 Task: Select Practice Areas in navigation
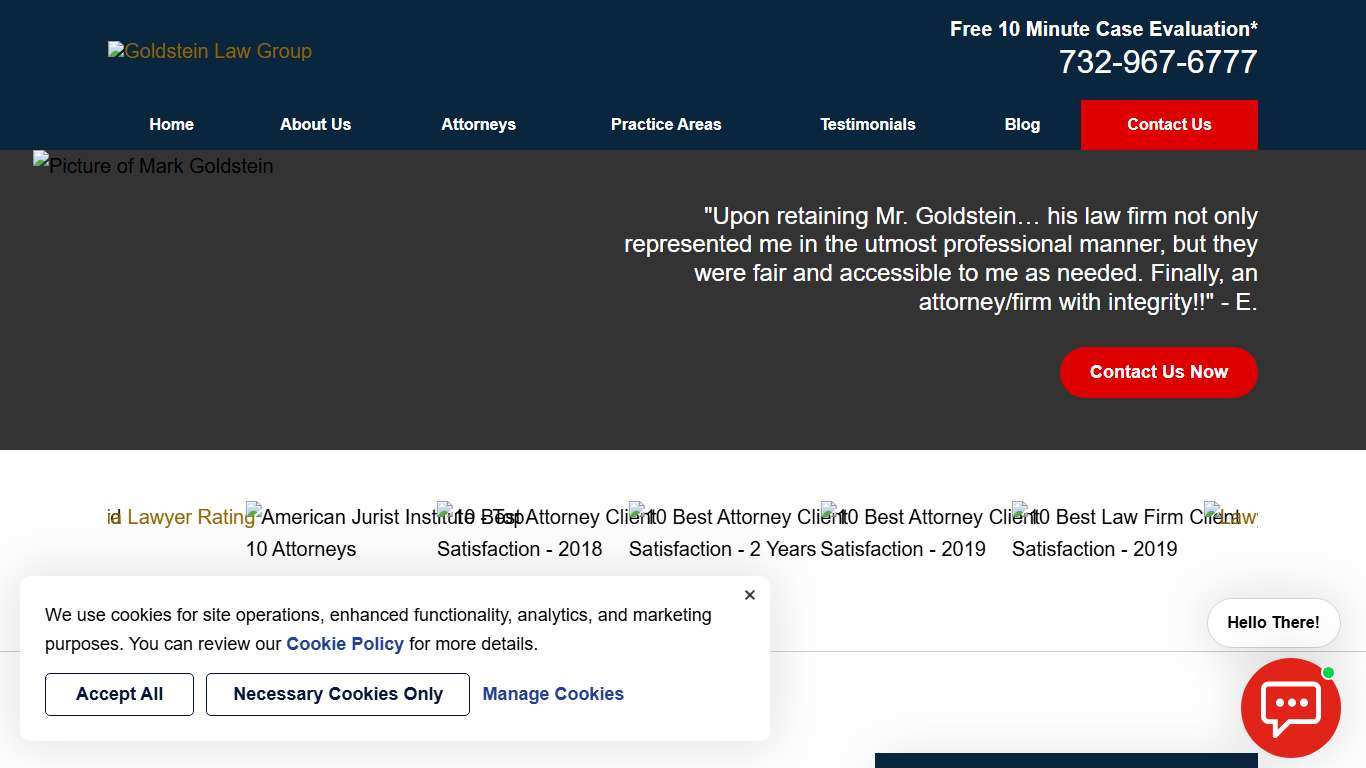coord(665,125)
